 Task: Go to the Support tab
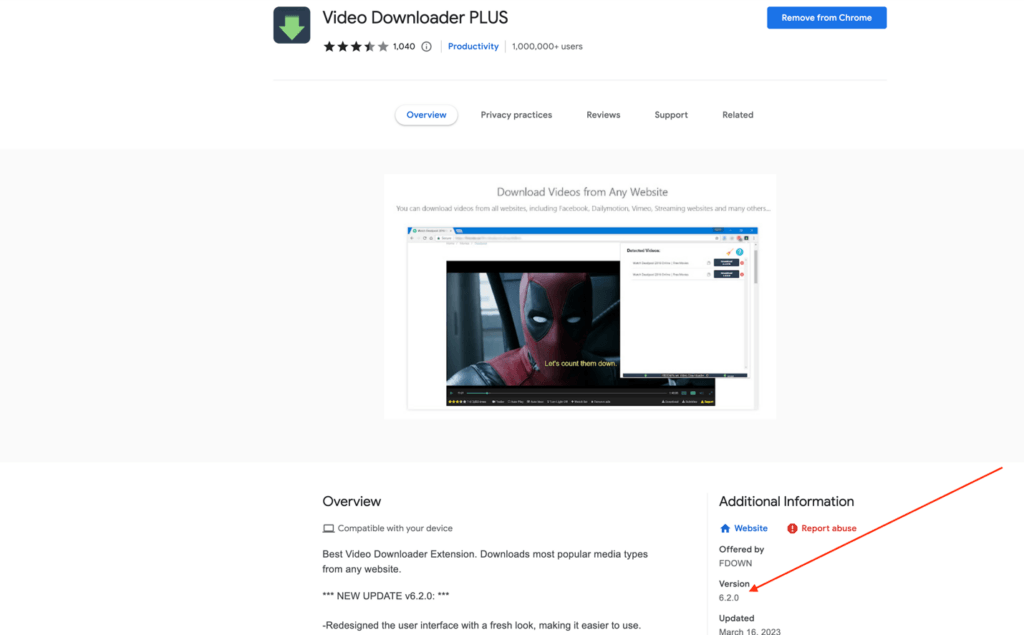[x=671, y=115]
